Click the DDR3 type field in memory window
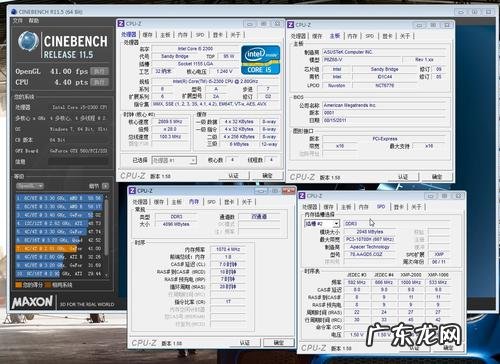 (x=176, y=217)
